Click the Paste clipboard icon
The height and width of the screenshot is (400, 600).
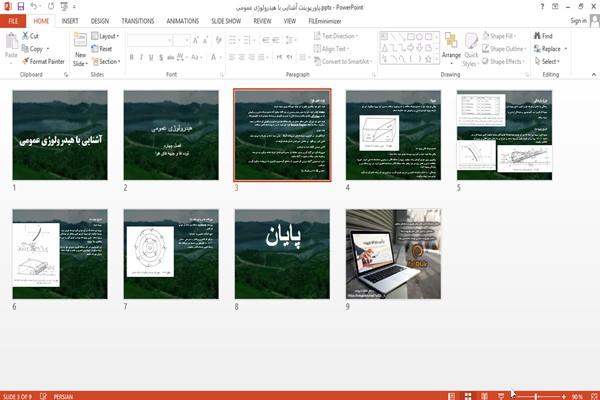tap(11, 41)
